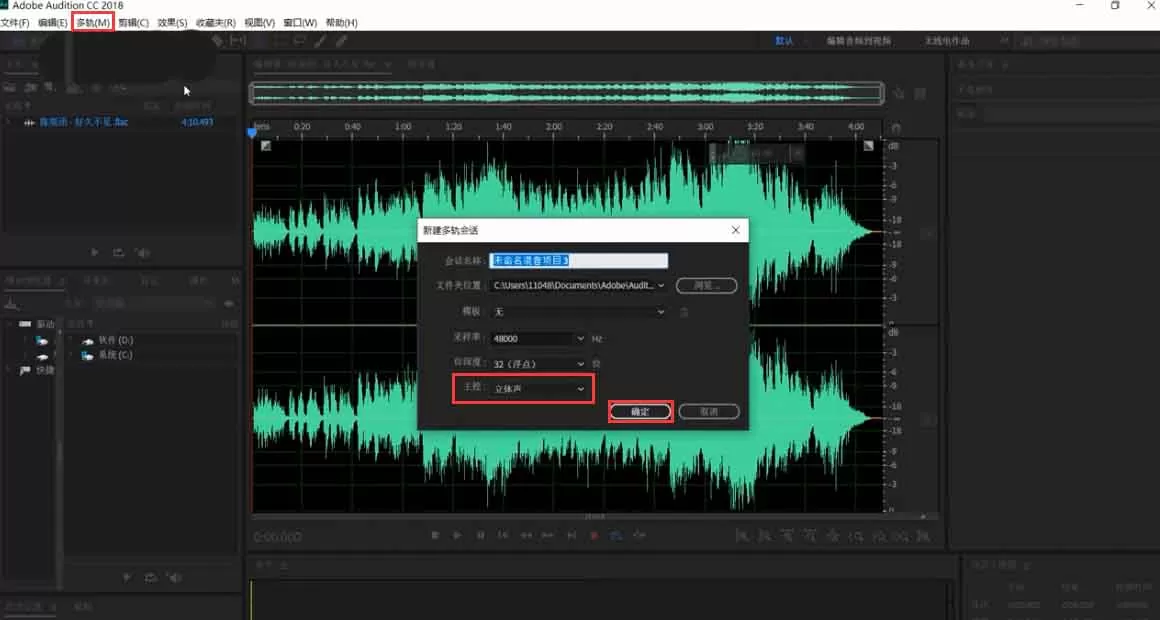This screenshot has height=620, width=1160.
Task: Click trash icon beside template dropdown
Action: 684,312
